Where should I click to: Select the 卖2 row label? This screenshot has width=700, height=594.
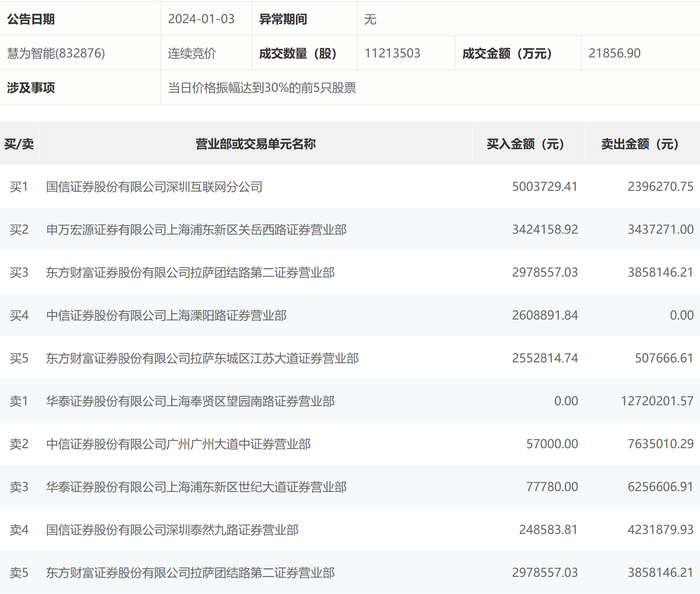(x=19, y=444)
